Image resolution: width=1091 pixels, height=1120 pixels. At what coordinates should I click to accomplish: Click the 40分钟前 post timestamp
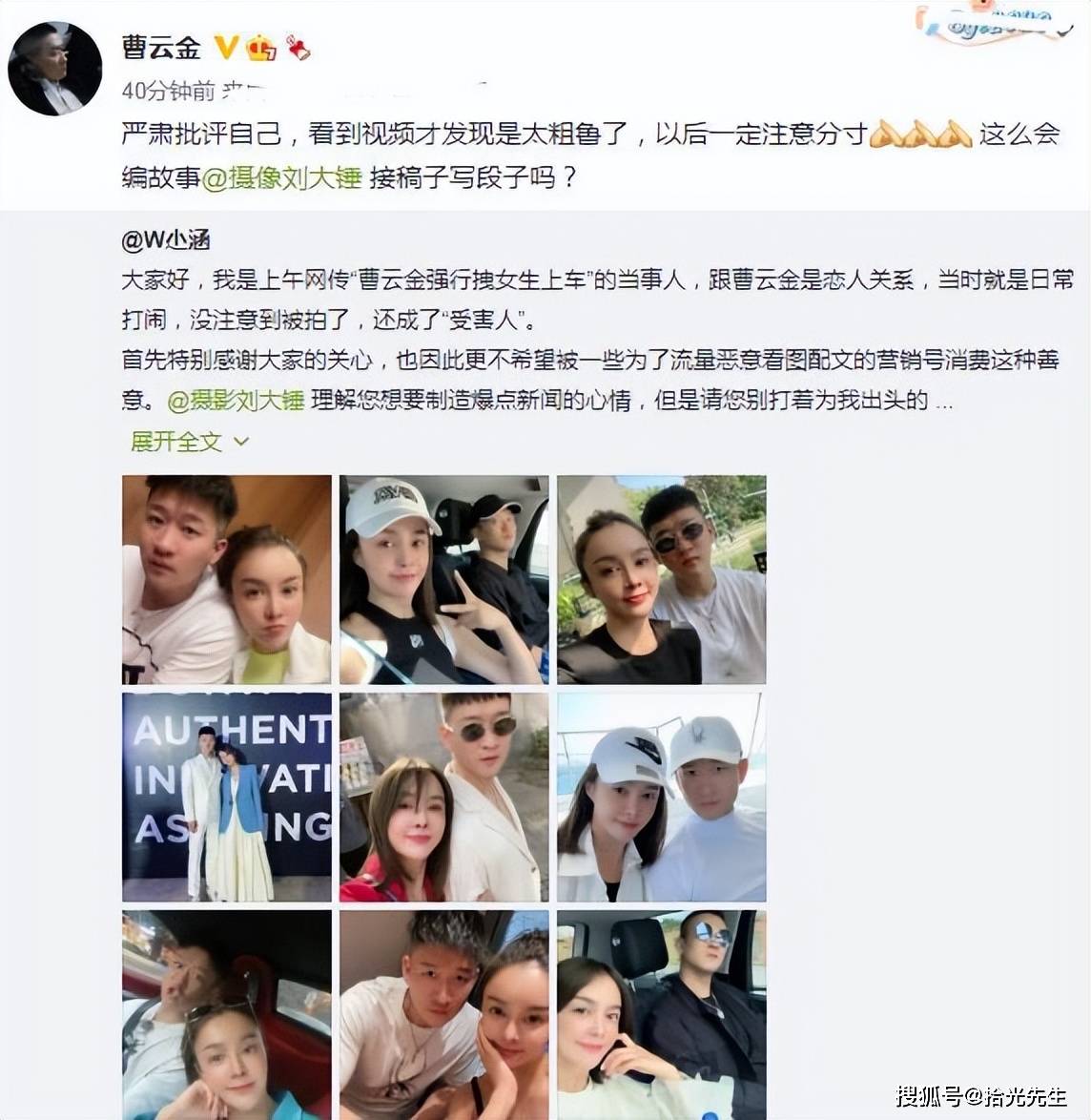pyautogui.click(x=169, y=90)
